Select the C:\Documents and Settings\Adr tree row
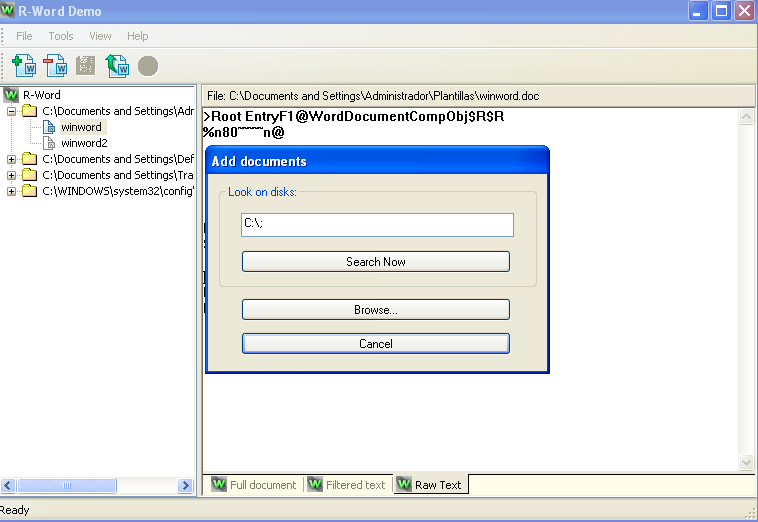Screen dimensions: 758x522 pyautogui.click(x=118, y=111)
